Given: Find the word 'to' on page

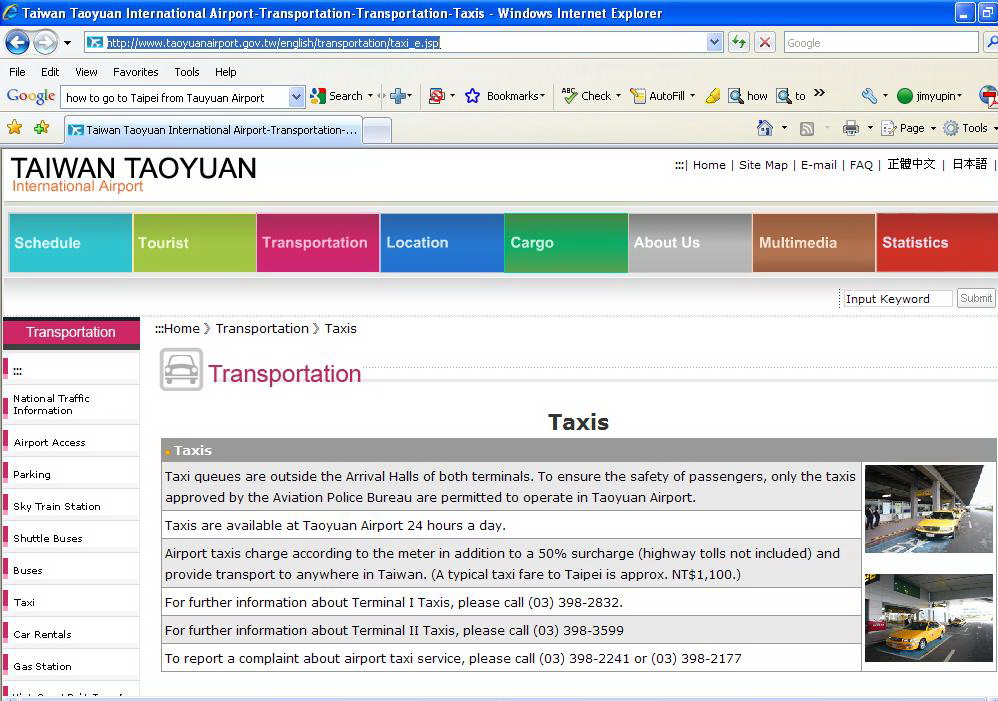Looking at the screenshot, I should point(791,96).
